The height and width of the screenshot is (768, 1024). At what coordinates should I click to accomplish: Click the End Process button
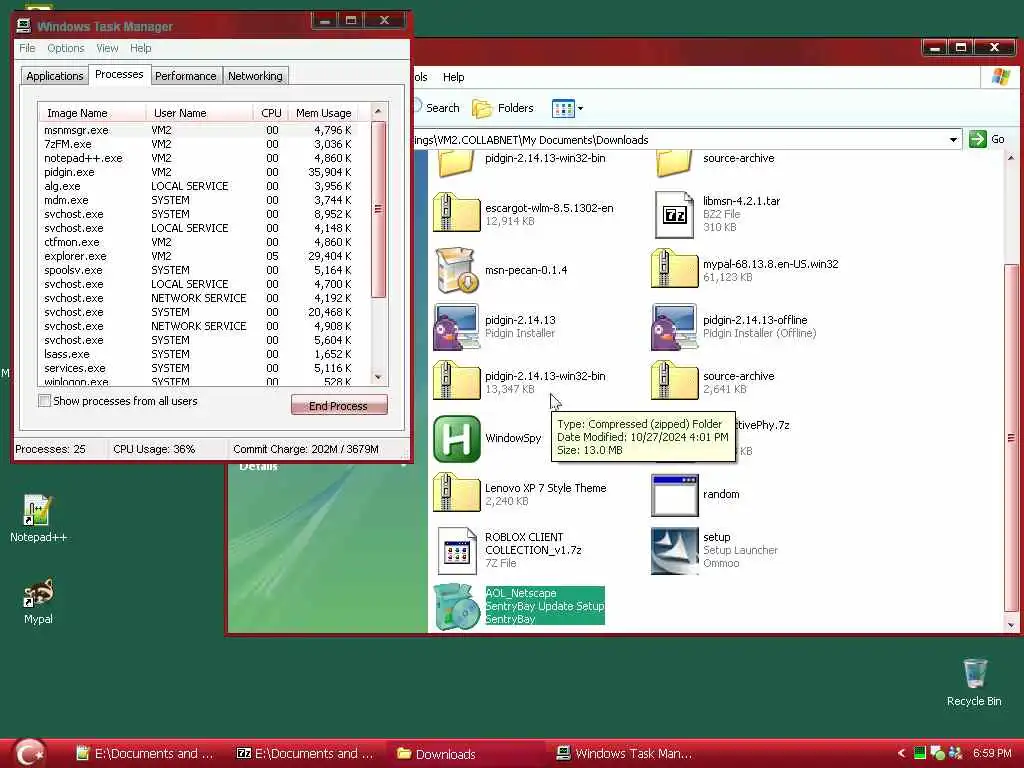point(339,406)
